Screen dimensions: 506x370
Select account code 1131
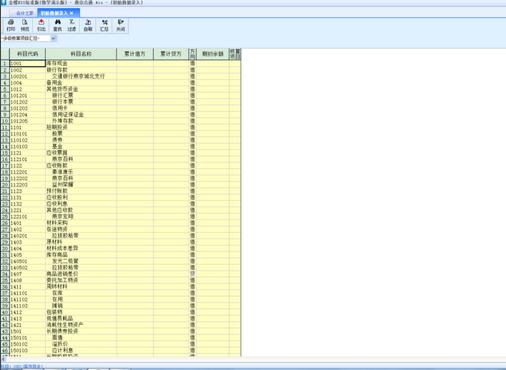(27, 197)
